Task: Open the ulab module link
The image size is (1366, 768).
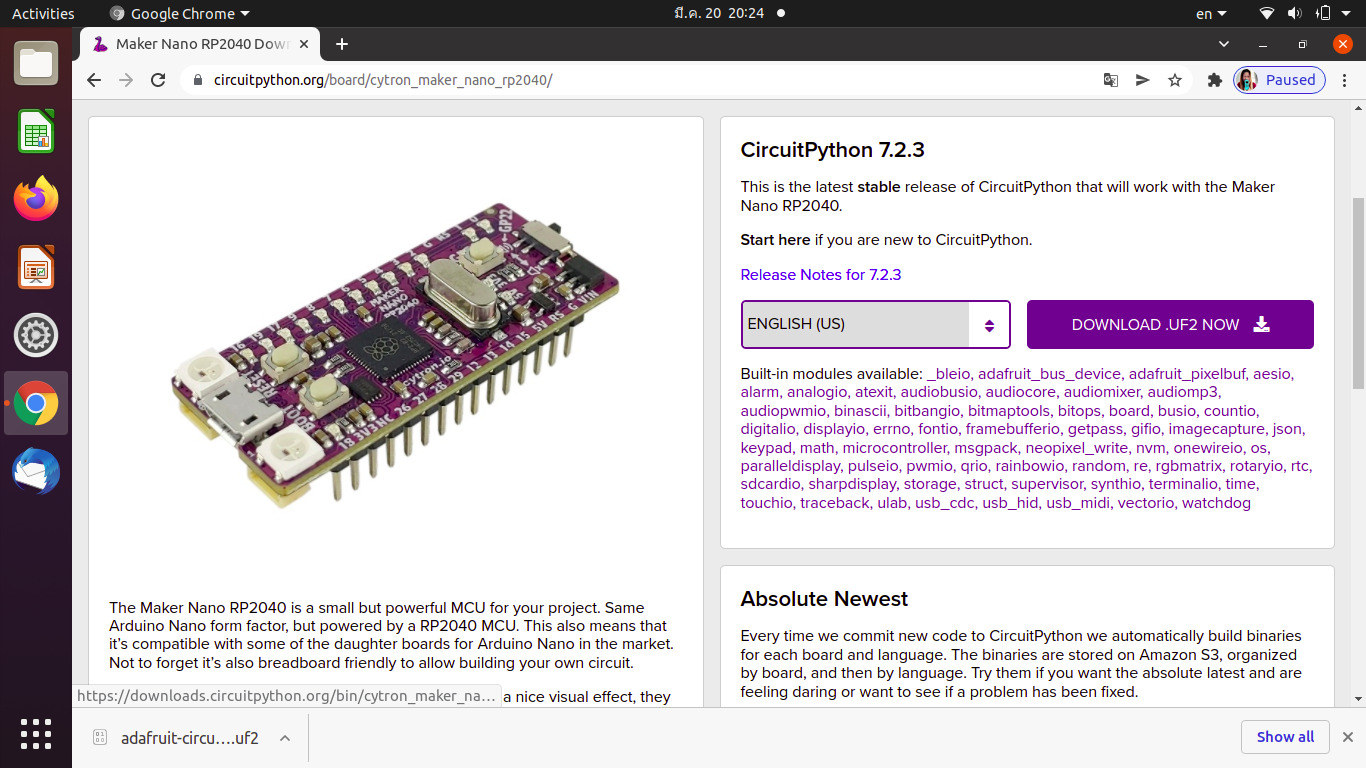Action: point(892,502)
